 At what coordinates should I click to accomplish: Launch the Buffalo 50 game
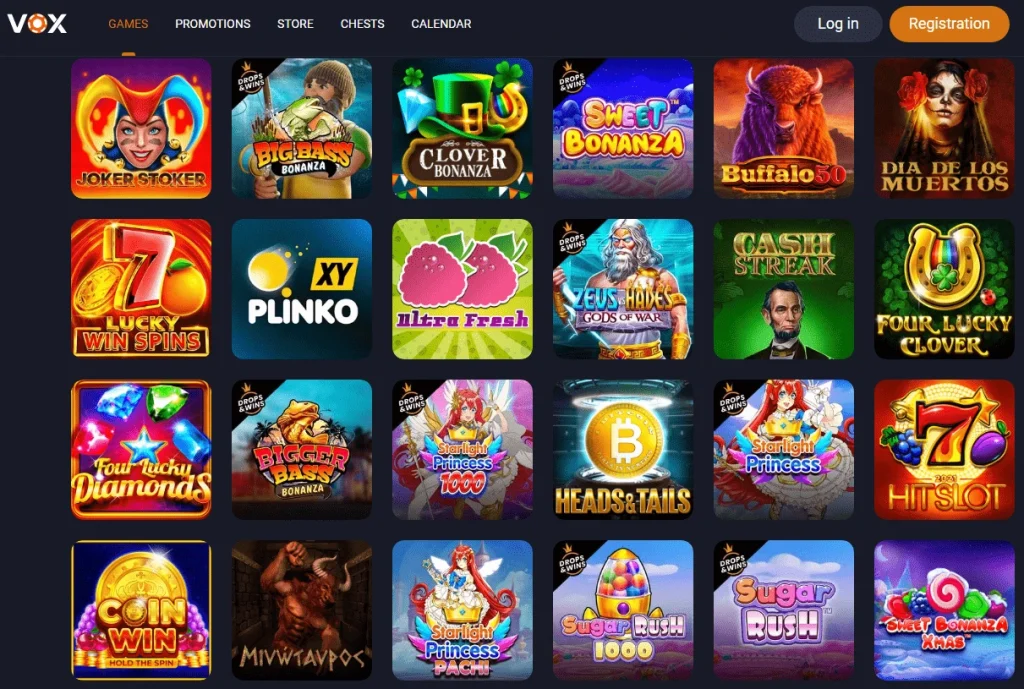point(784,129)
